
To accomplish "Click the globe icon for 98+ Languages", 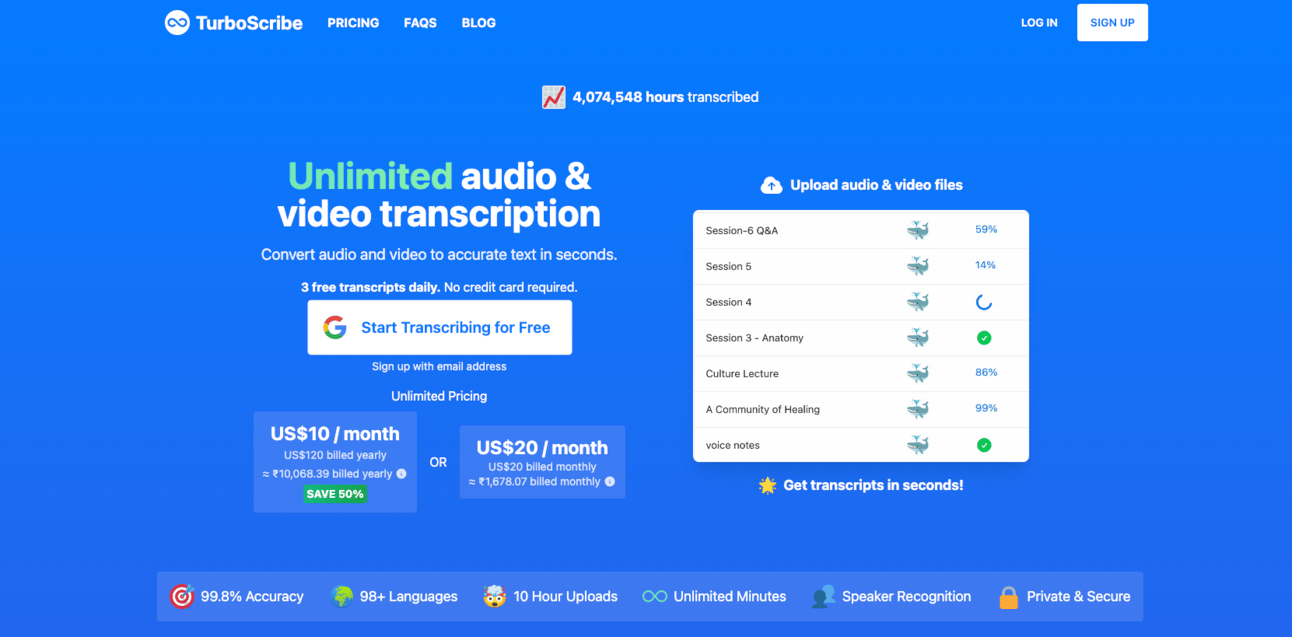I will click(342, 596).
